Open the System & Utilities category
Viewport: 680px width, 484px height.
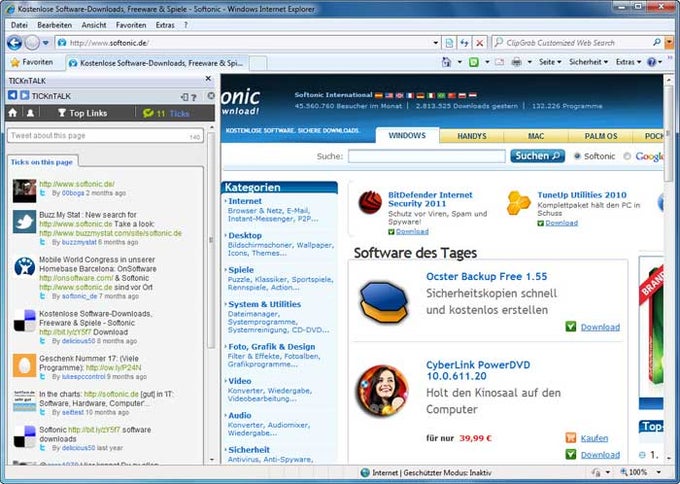[x=265, y=304]
